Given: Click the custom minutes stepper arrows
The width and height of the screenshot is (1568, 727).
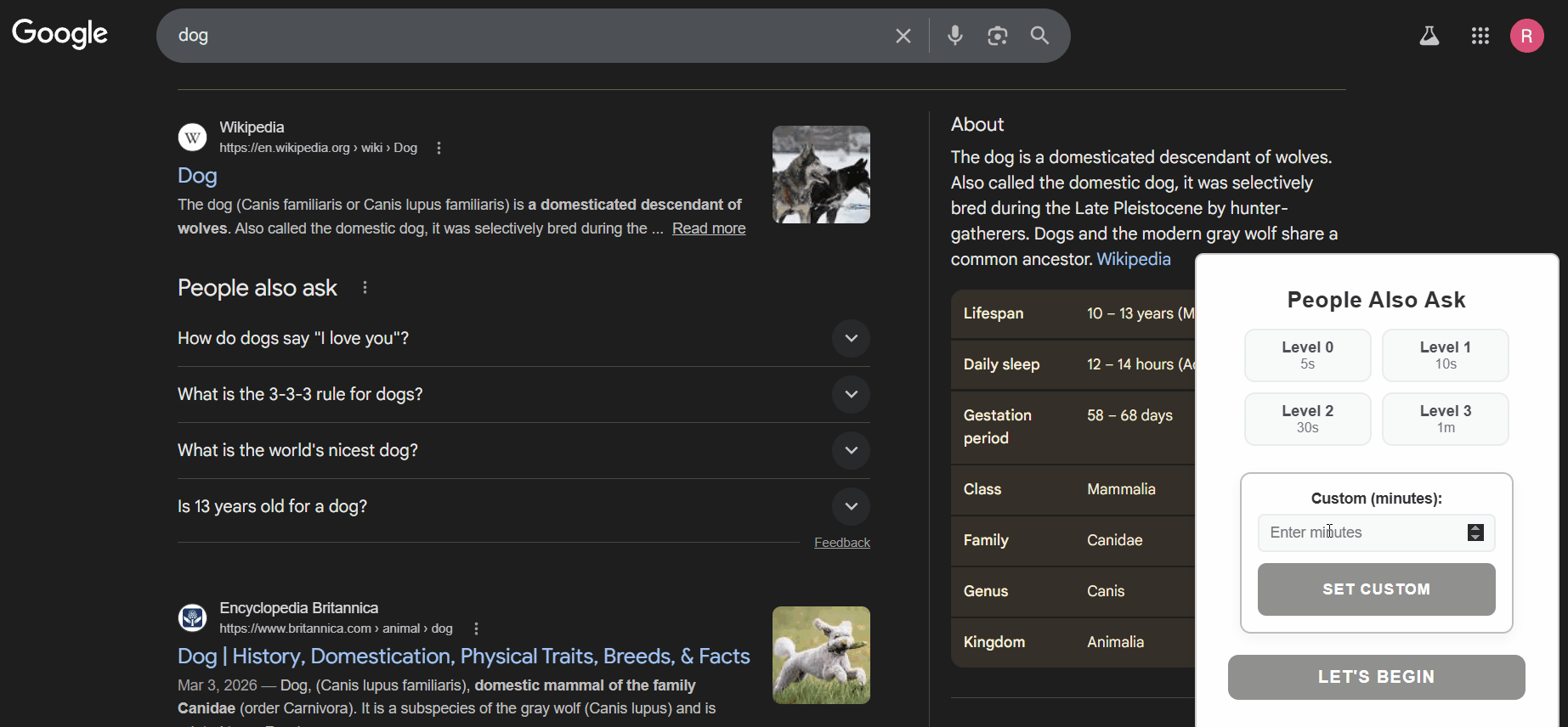Looking at the screenshot, I should [1475, 533].
